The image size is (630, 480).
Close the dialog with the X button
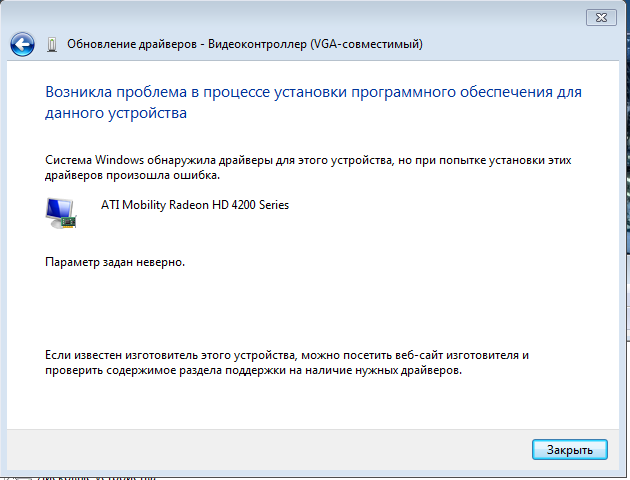click(601, 18)
